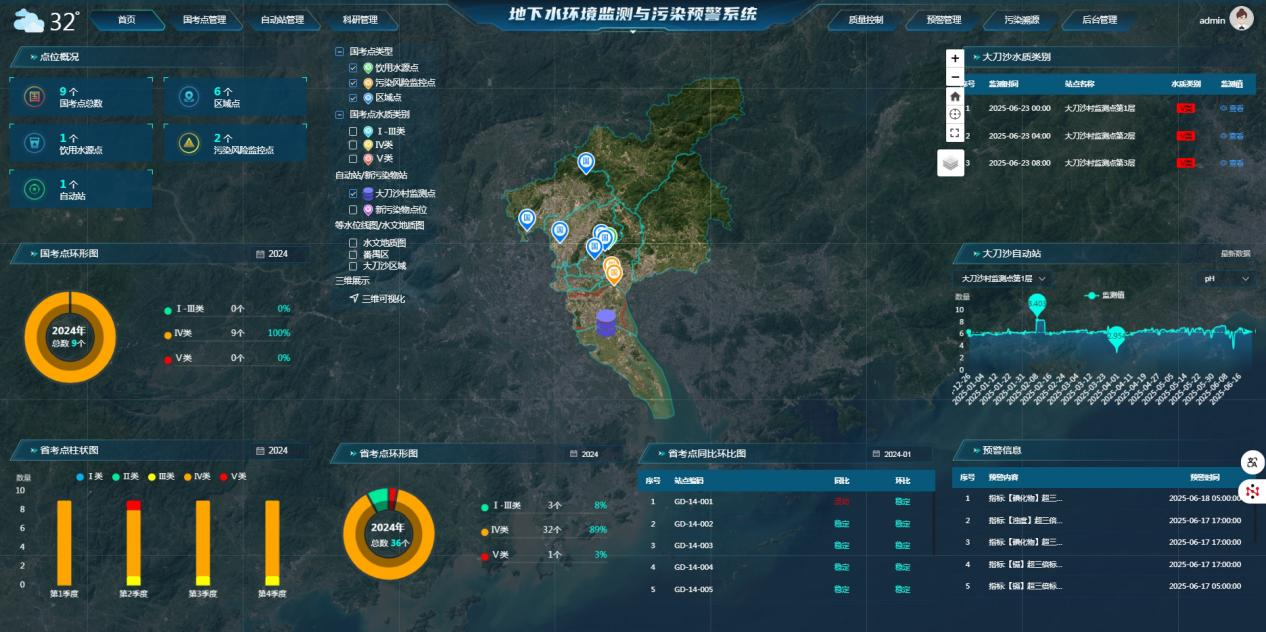Open the 预警管理 navigation tab
This screenshot has width=1266, height=632.
[942, 20]
